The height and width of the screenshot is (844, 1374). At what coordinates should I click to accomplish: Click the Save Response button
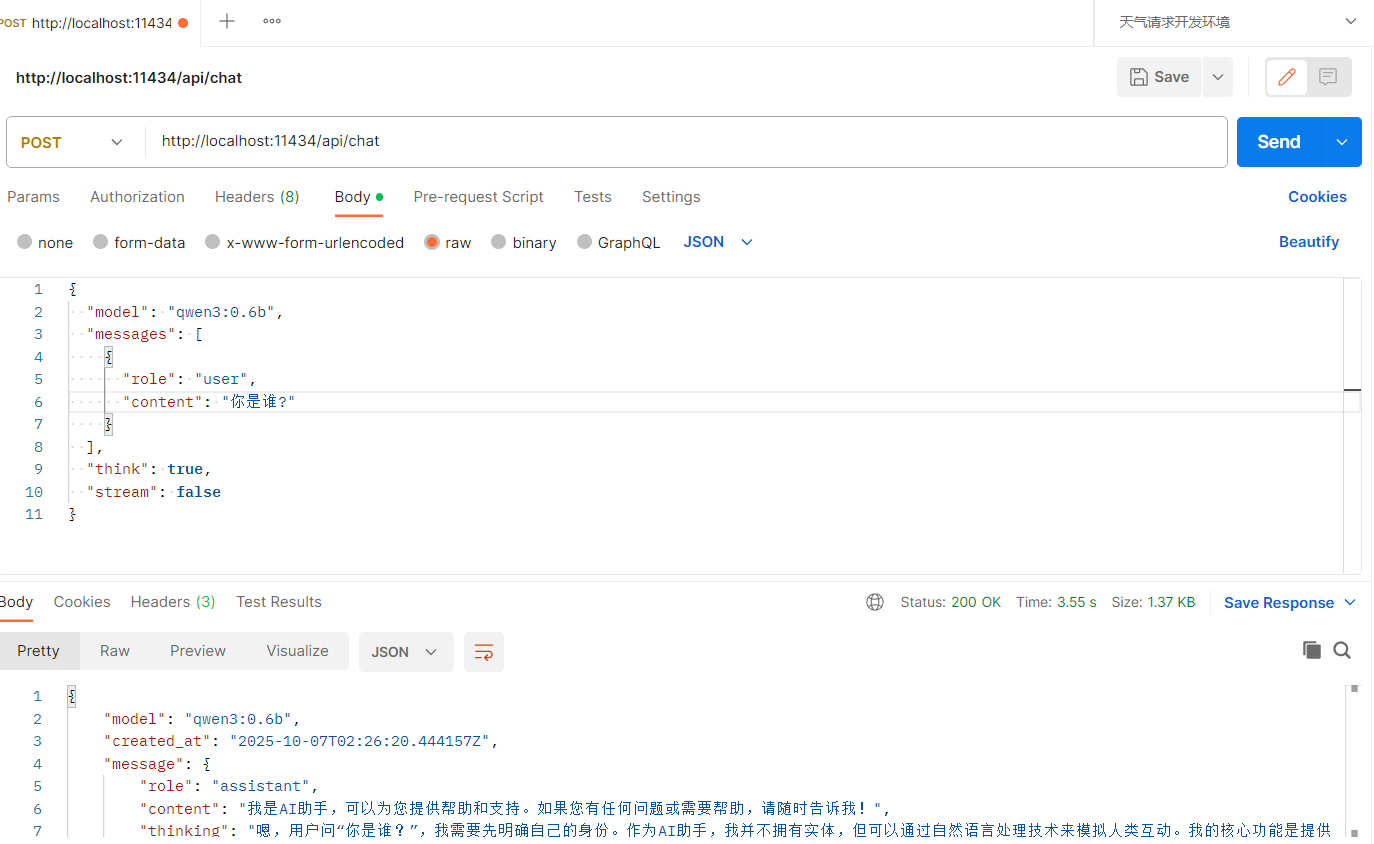click(x=1279, y=603)
